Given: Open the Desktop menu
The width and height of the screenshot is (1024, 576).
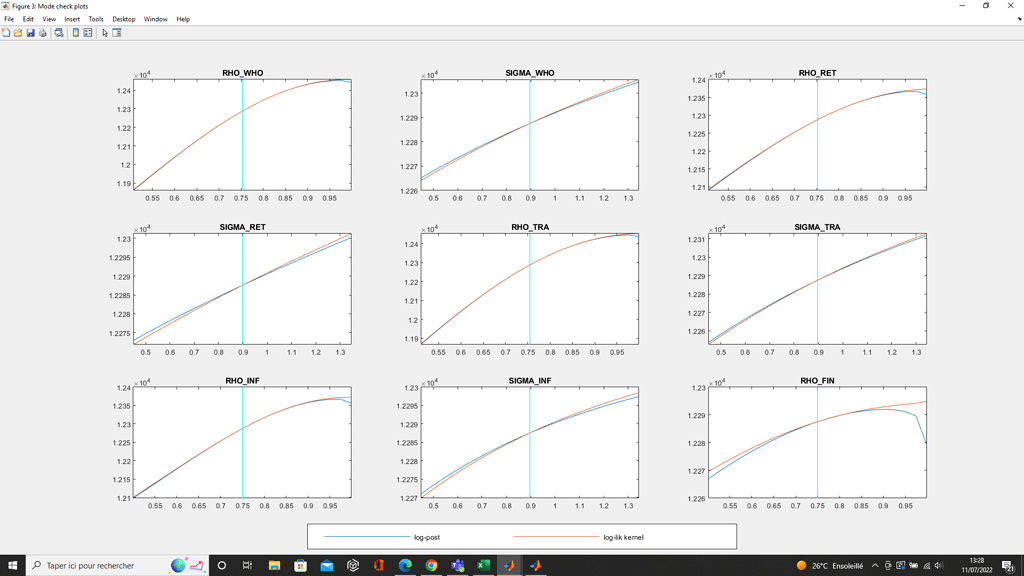Looking at the screenshot, I should (124, 18).
